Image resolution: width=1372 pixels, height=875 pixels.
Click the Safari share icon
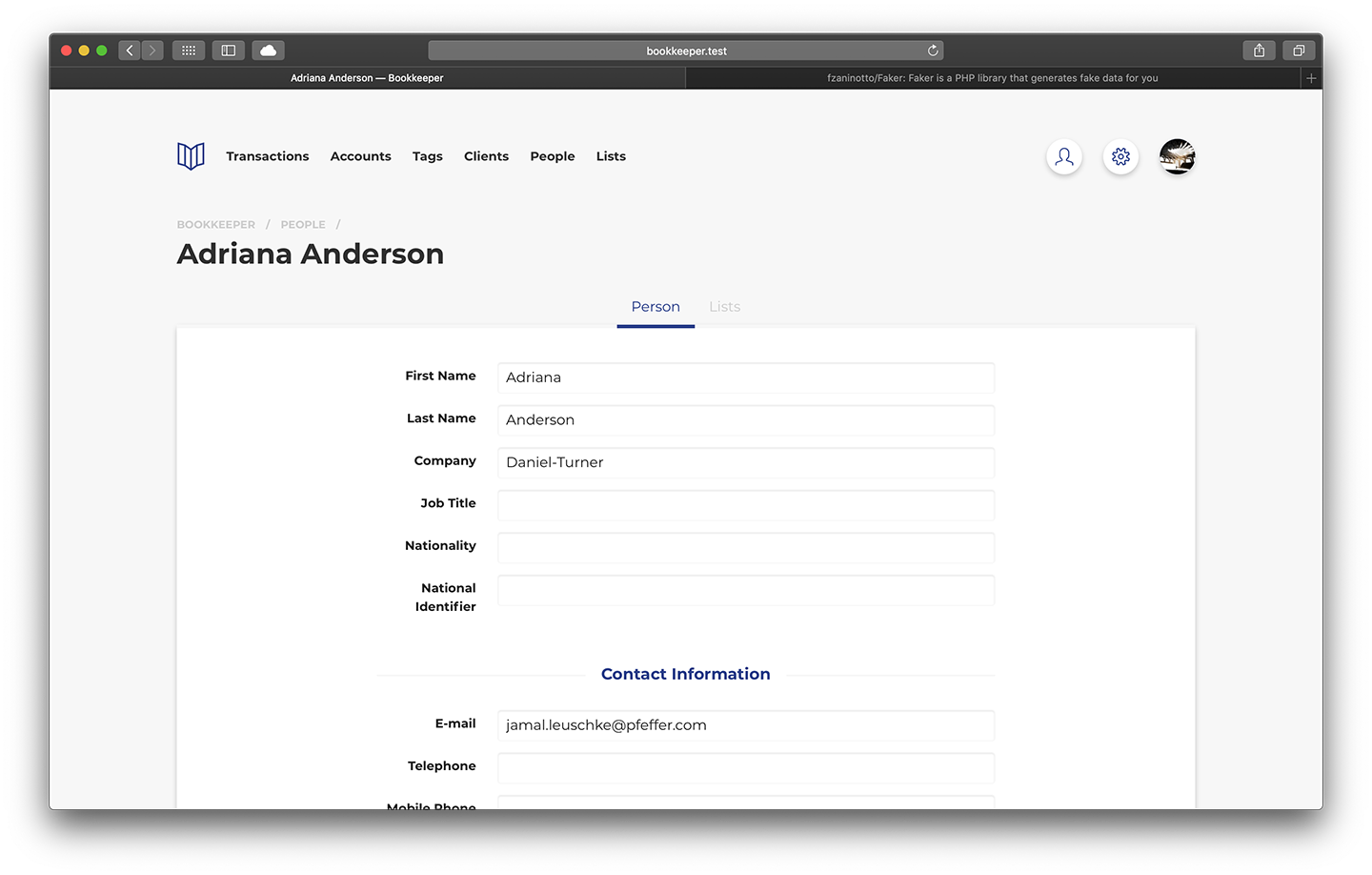point(1259,51)
